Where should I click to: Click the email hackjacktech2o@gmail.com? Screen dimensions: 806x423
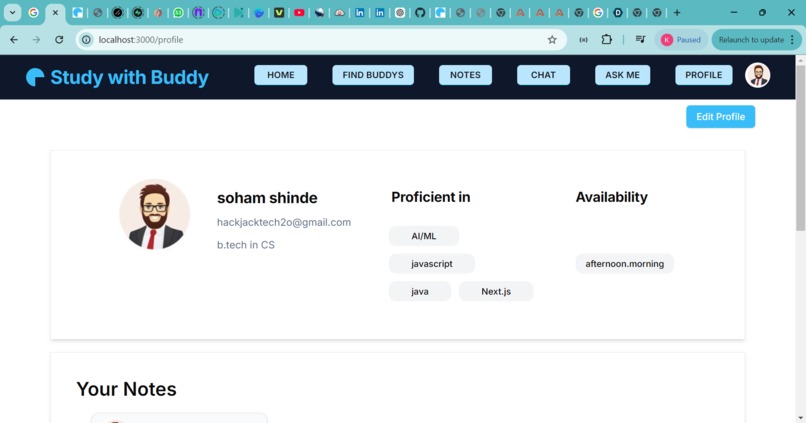click(x=284, y=222)
